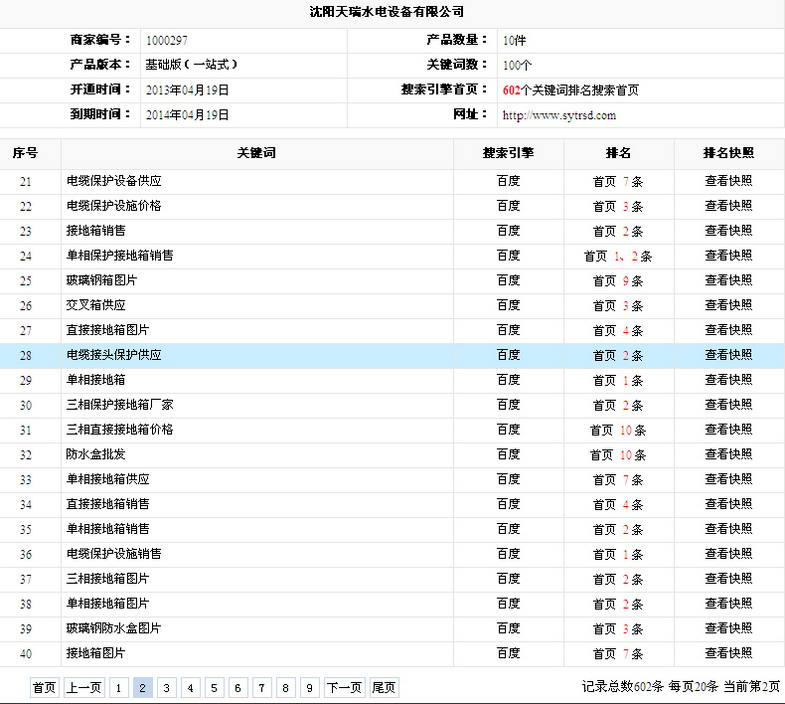Click the record summary 记录总数602条 text
The height and width of the screenshot is (704, 785).
pos(622,686)
